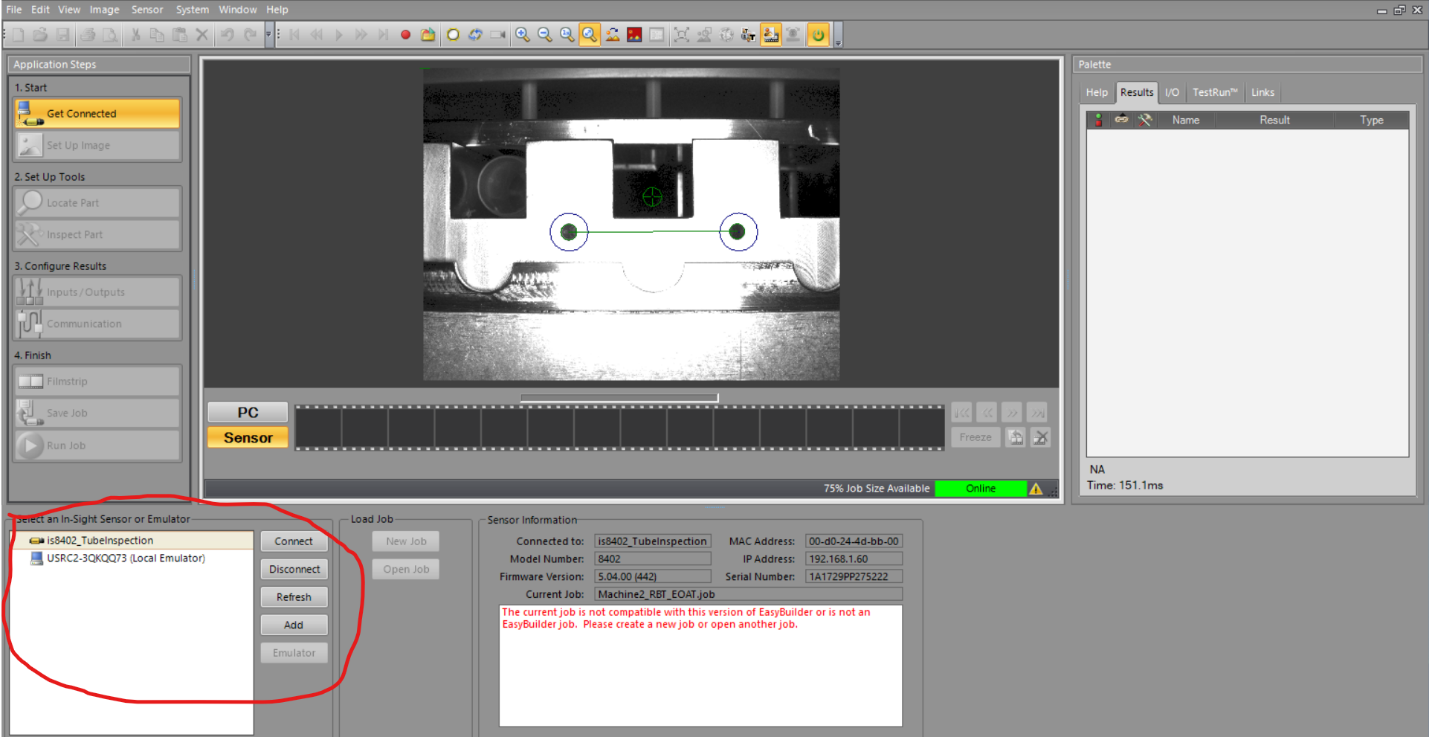Click the red Record button in toolbar
This screenshot has height=737, width=1429.
(x=406, y=34)
